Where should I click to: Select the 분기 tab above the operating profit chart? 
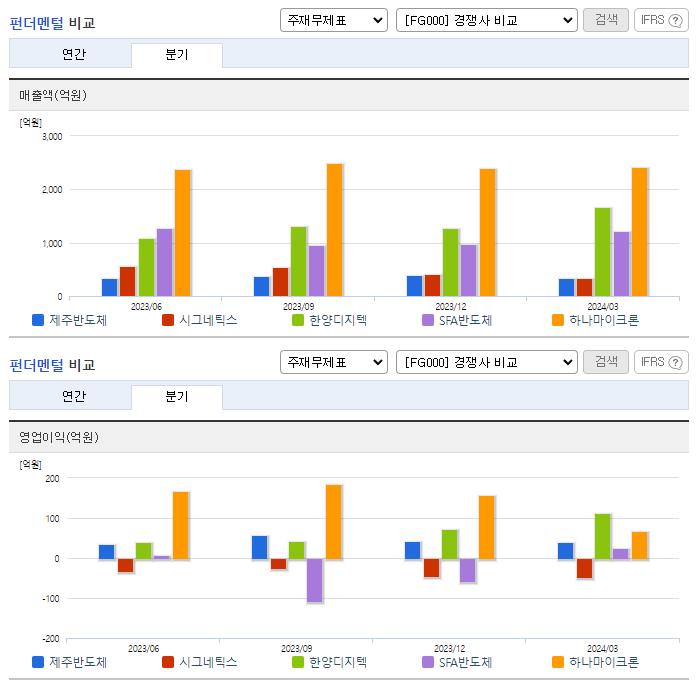coord(177,396)
